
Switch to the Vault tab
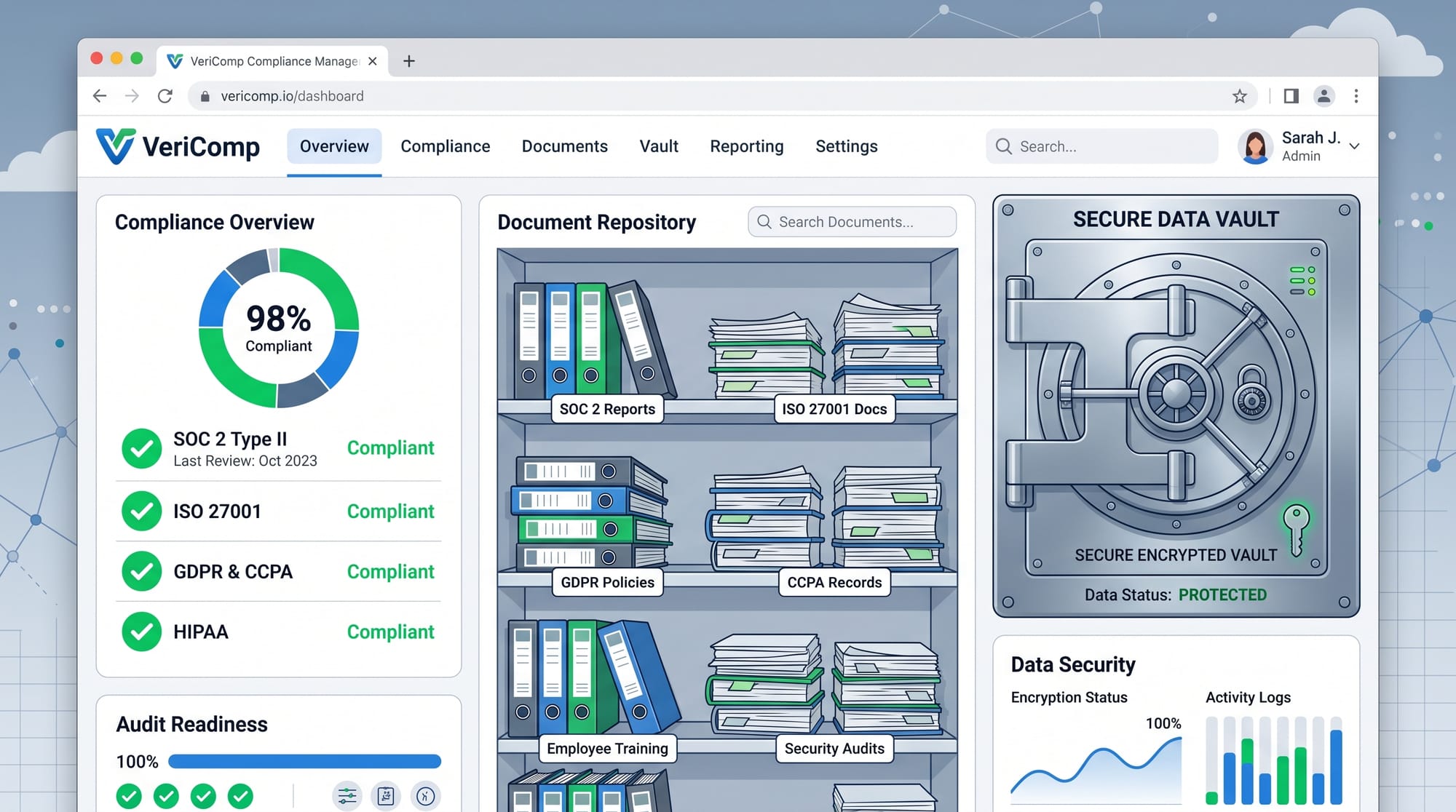(658, 146)
